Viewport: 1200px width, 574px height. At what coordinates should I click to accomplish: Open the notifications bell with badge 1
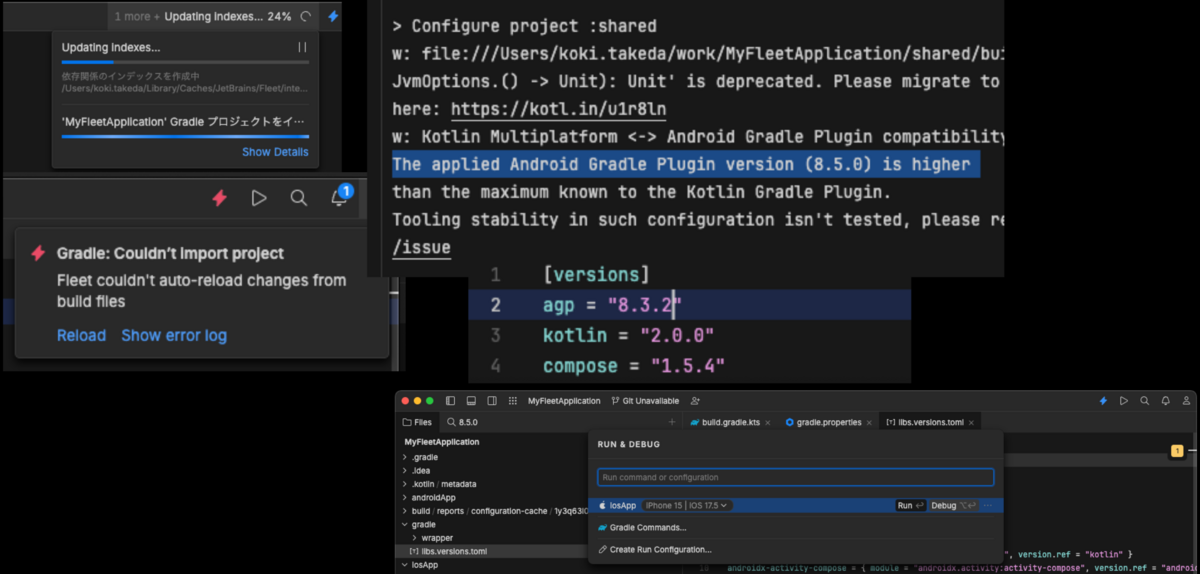click(x=340, y=197)
